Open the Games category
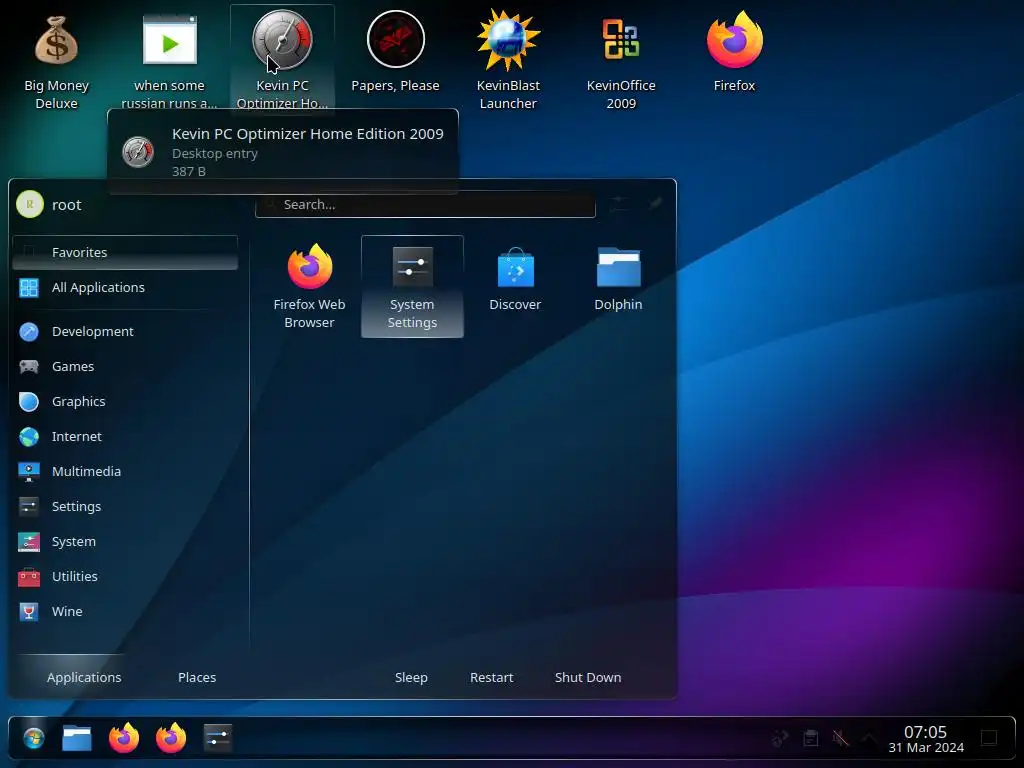1024x768 pixels. [x=125, y=366]
